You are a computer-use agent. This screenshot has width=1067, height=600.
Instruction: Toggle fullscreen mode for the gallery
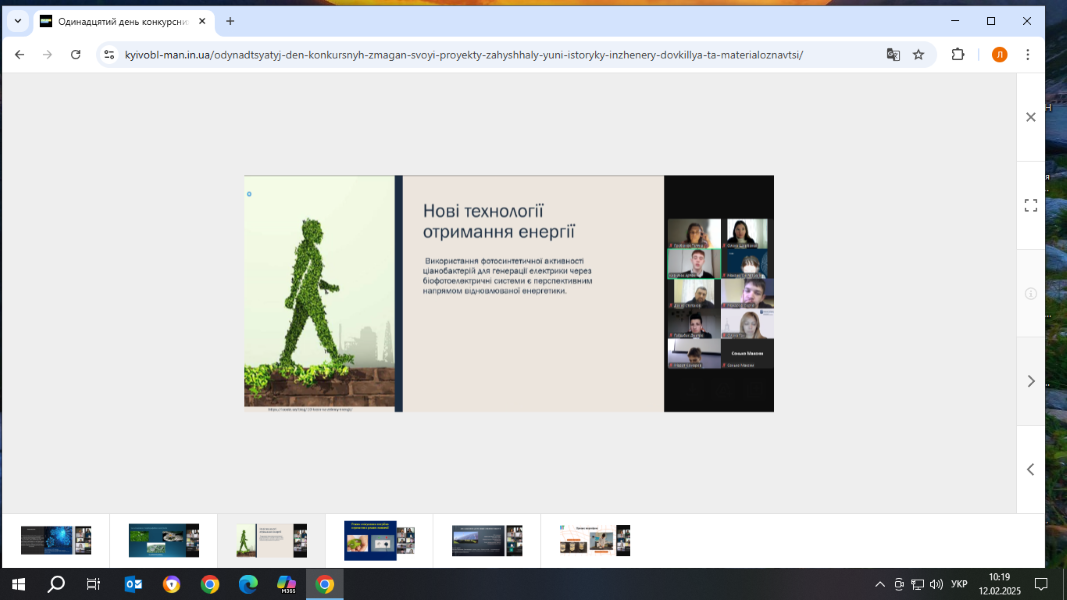point(1030,205)
